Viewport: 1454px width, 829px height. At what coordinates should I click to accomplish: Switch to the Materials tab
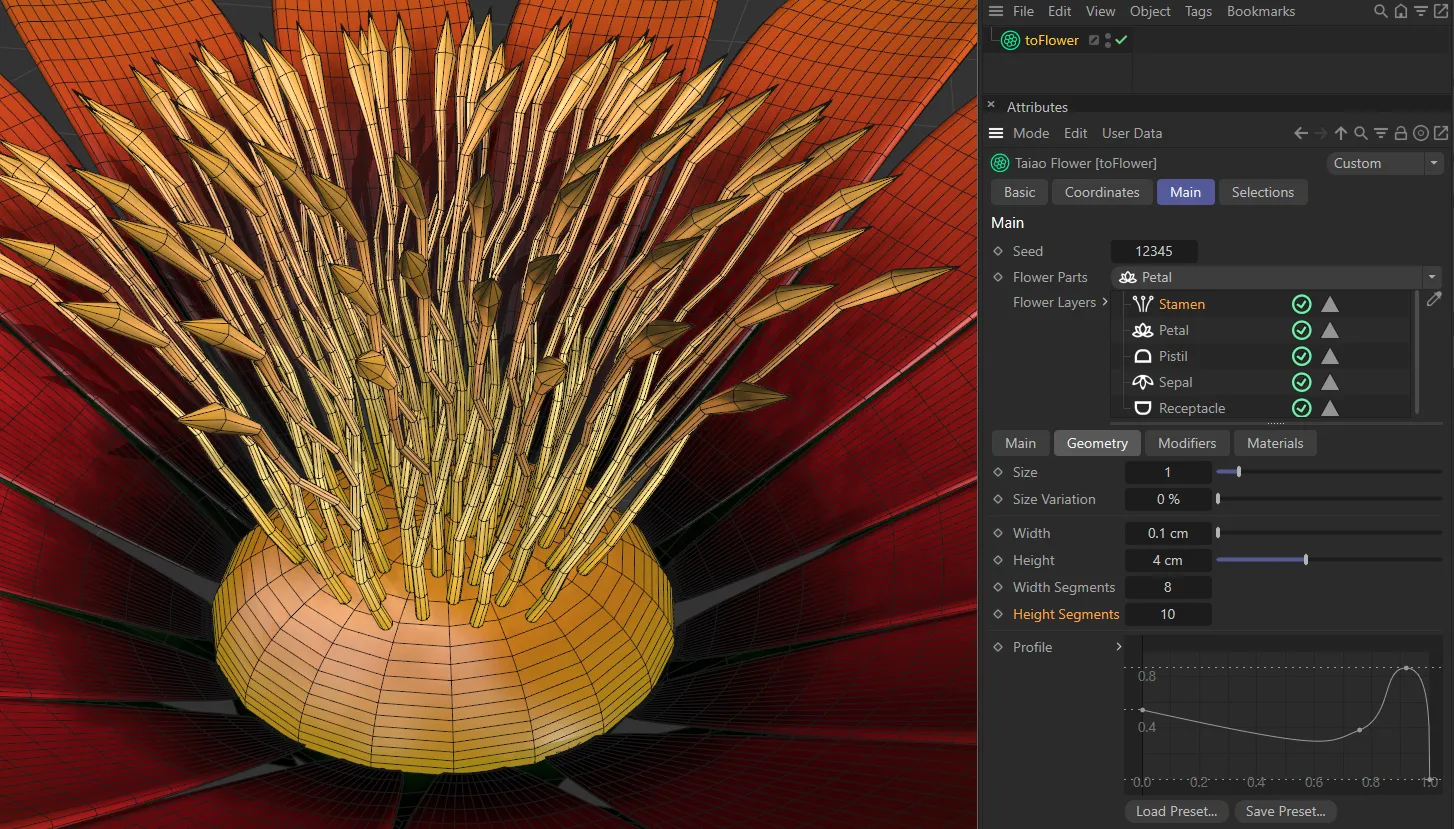pyautogui.click(x=1275, y=442)
